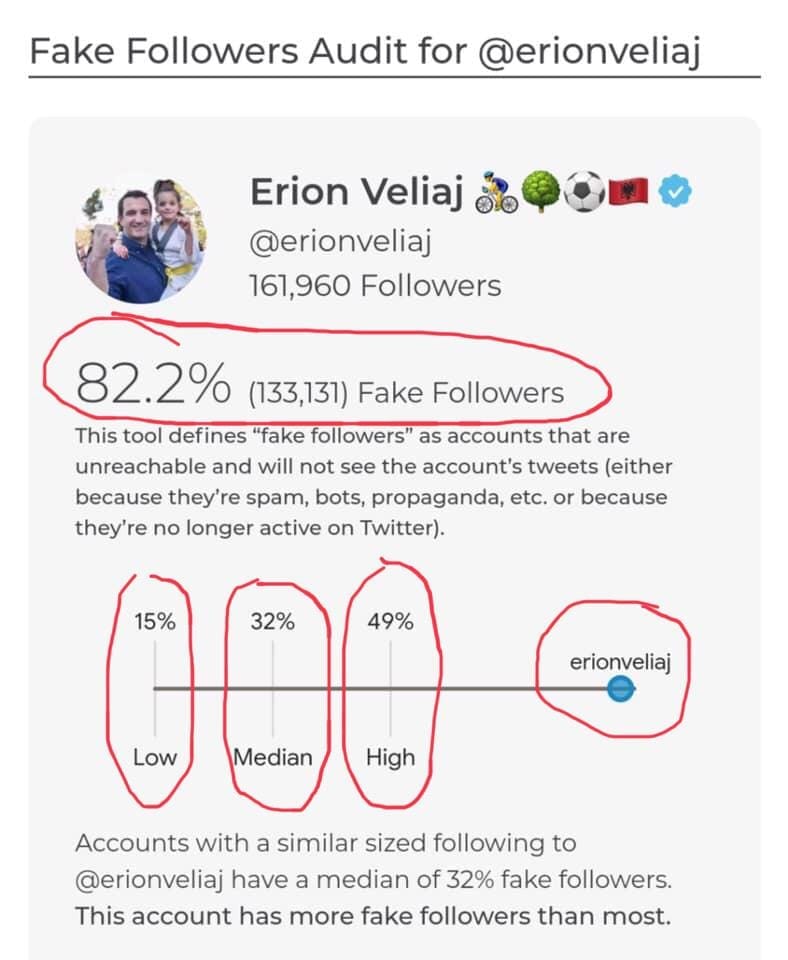Screen dimensions: 788x960
Task: Open Erion Veliaj's profile photo
Action: (141, 239)
